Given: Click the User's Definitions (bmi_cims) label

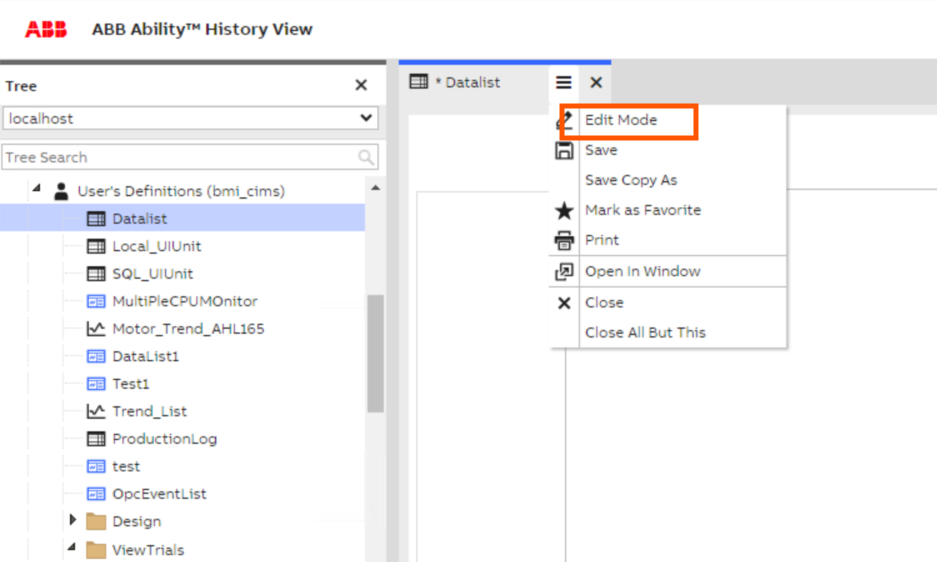Looking at the screenshot, I should pos(181,191).
